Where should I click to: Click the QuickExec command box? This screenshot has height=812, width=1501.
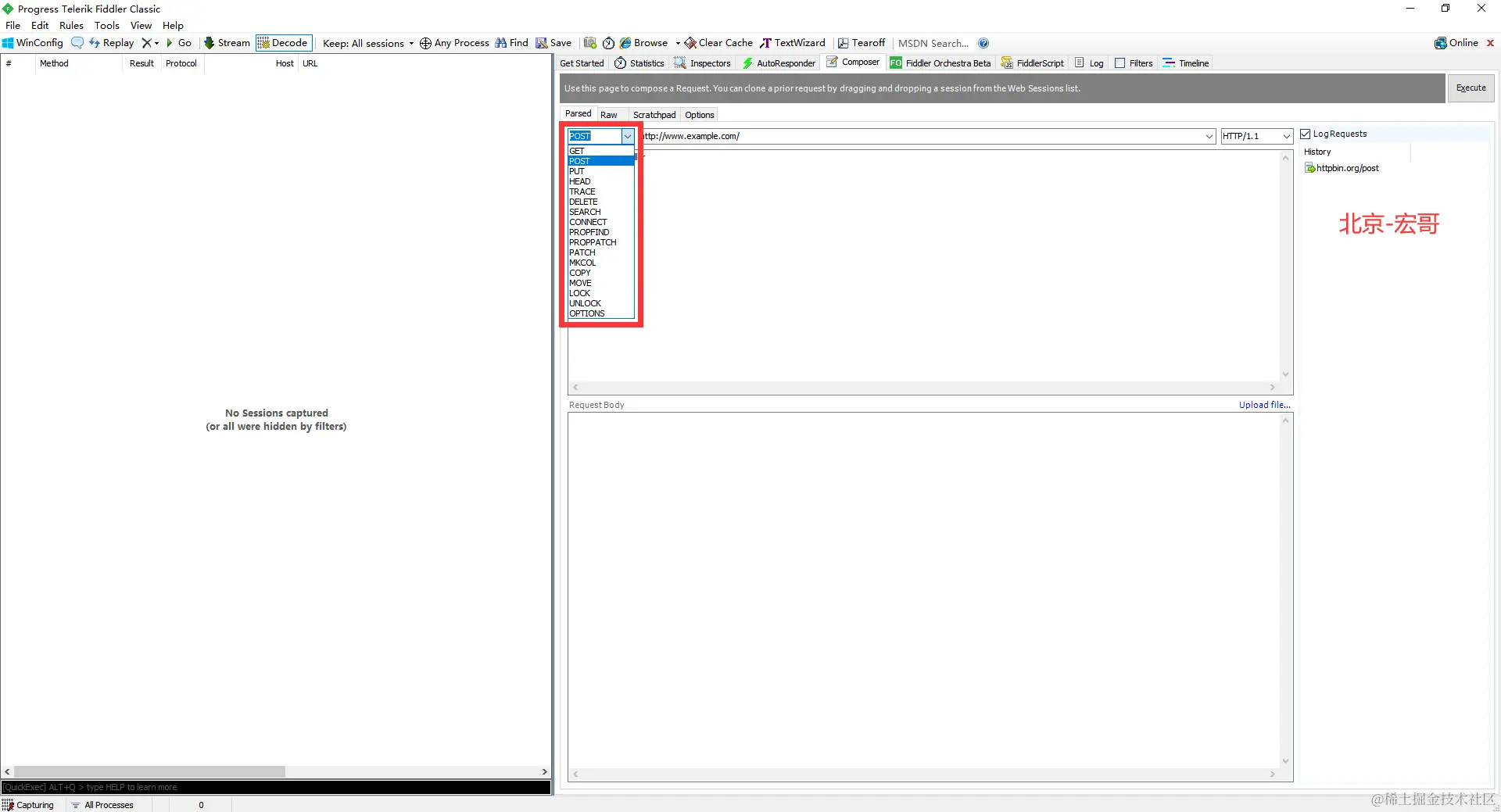click(276, 787)
